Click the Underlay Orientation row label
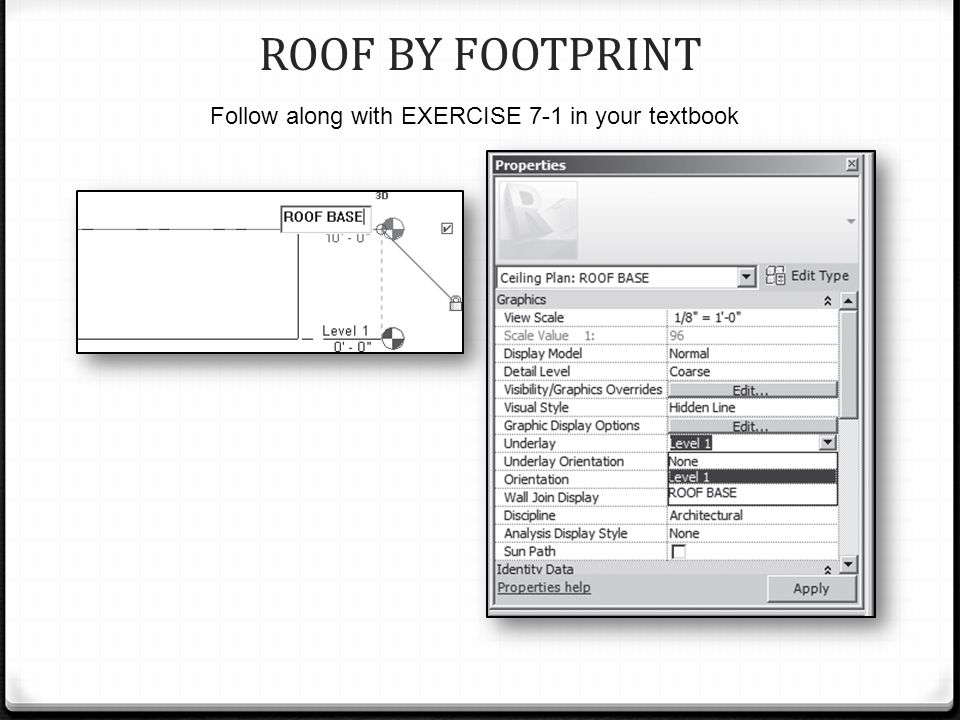Viewport: 960px width, 720px height. 563,462
